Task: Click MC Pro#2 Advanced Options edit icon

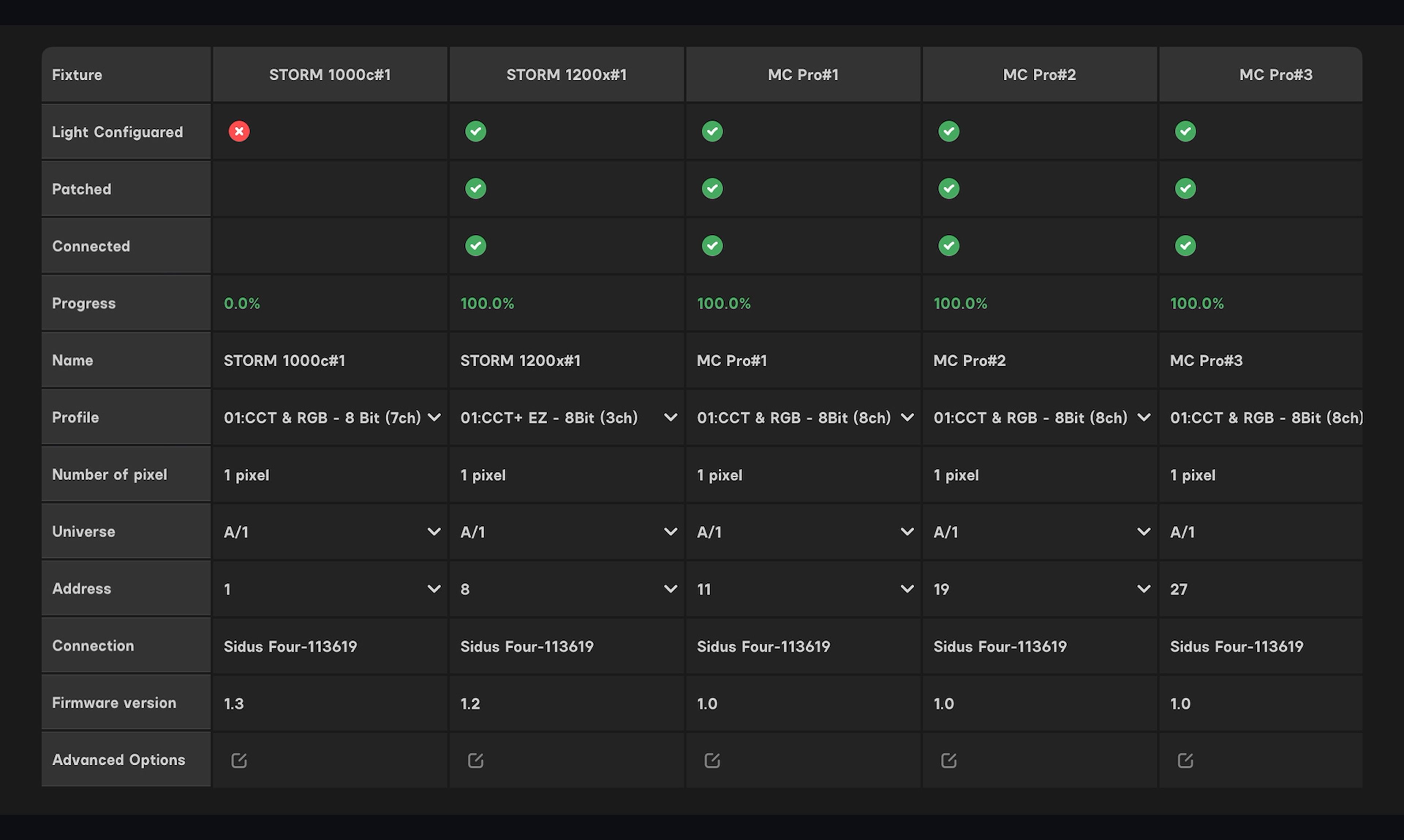Action: click(x=949, y=760)
